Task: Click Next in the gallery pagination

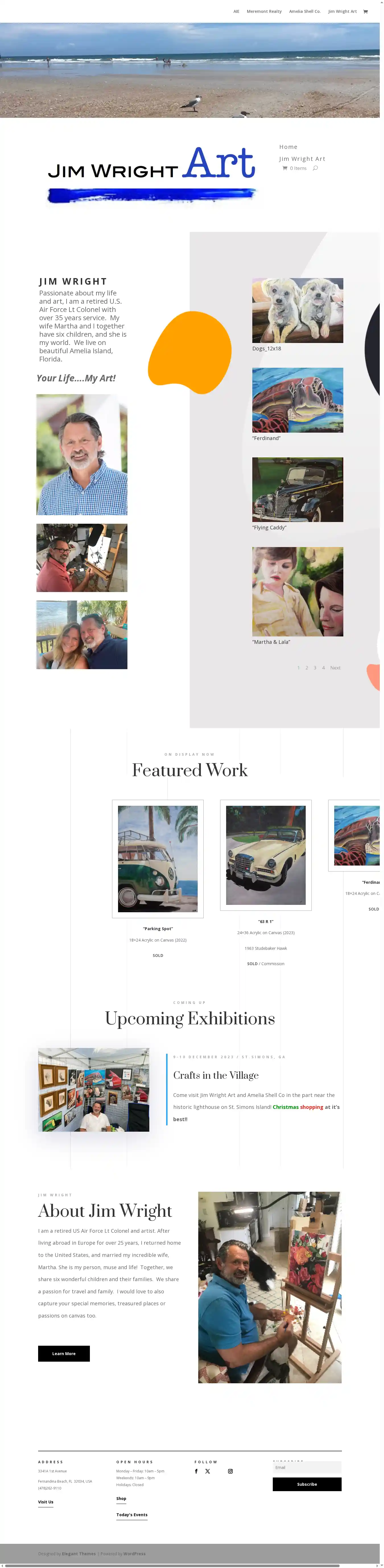Action: point(335,668)
